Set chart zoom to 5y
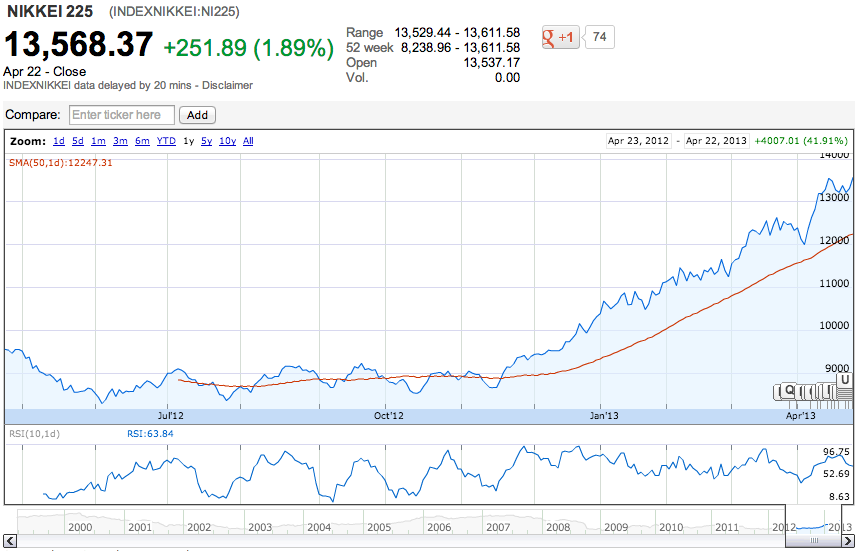Viewport: 859px width, 551px height. click(x=207, y=141)
